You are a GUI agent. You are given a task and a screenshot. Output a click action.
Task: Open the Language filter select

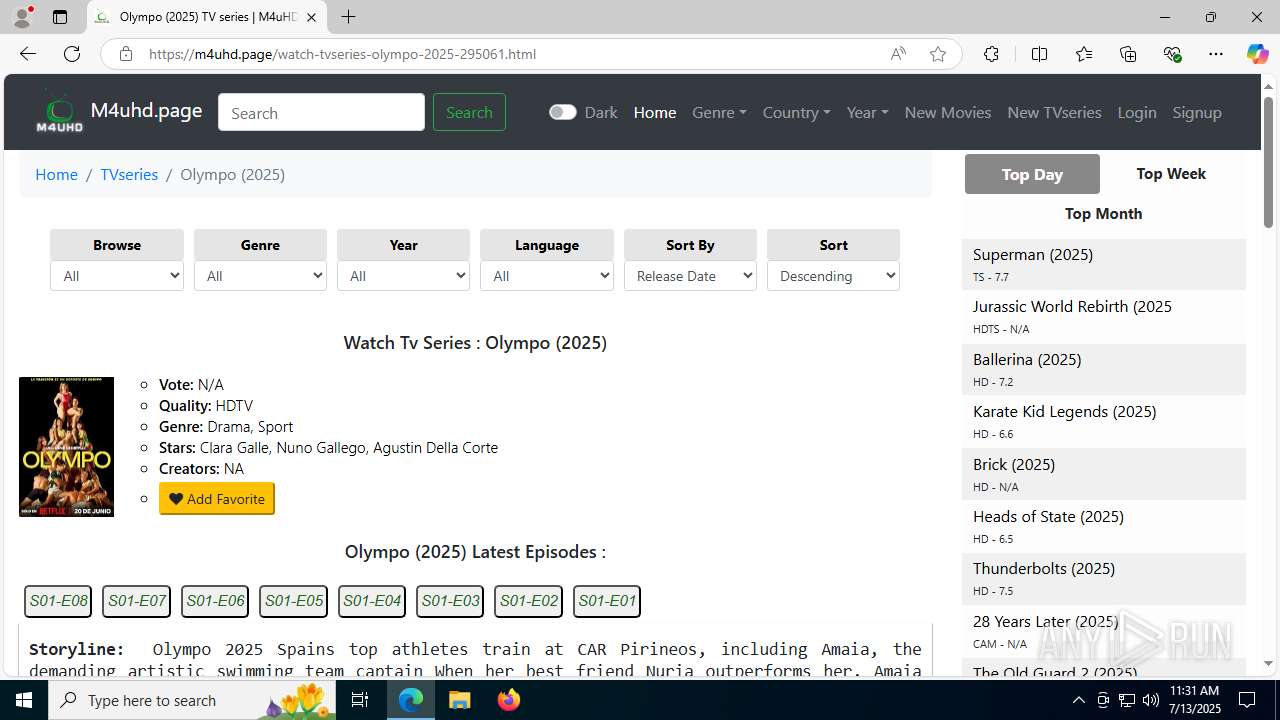coord(546,276)
